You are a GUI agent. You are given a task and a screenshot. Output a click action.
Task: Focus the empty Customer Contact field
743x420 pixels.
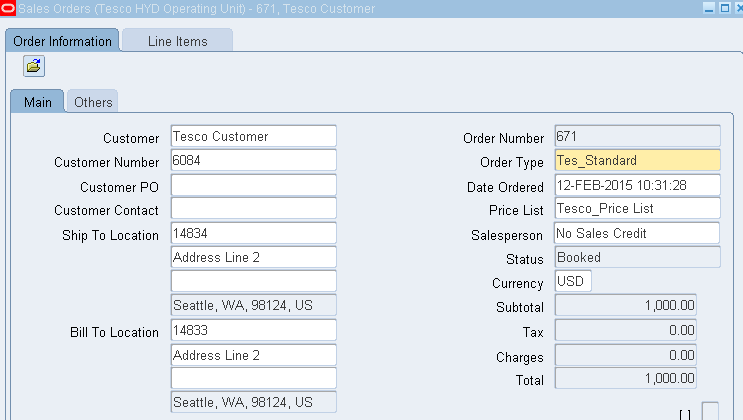(x=254, y=209)
